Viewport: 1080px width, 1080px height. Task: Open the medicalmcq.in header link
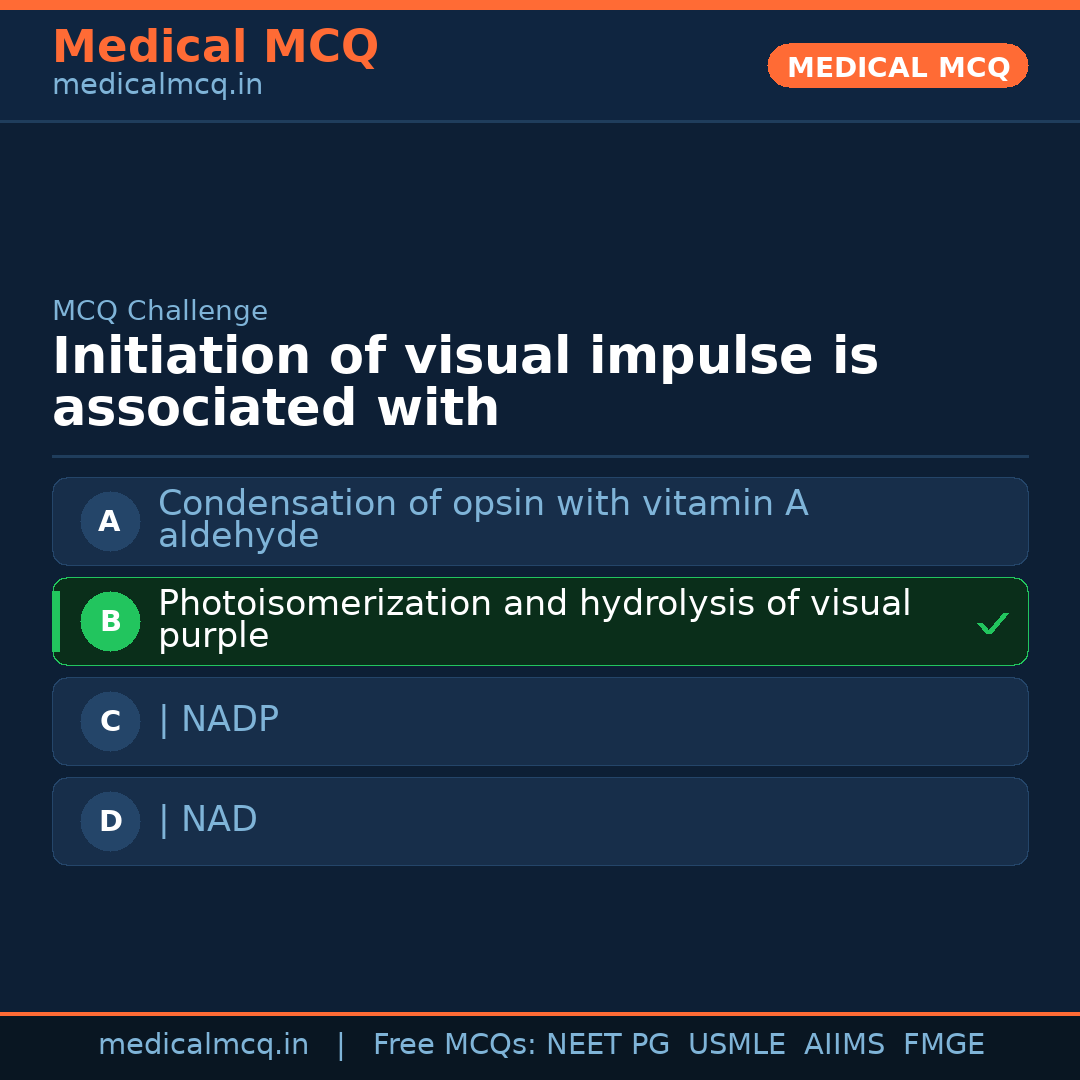coord(157,86)
